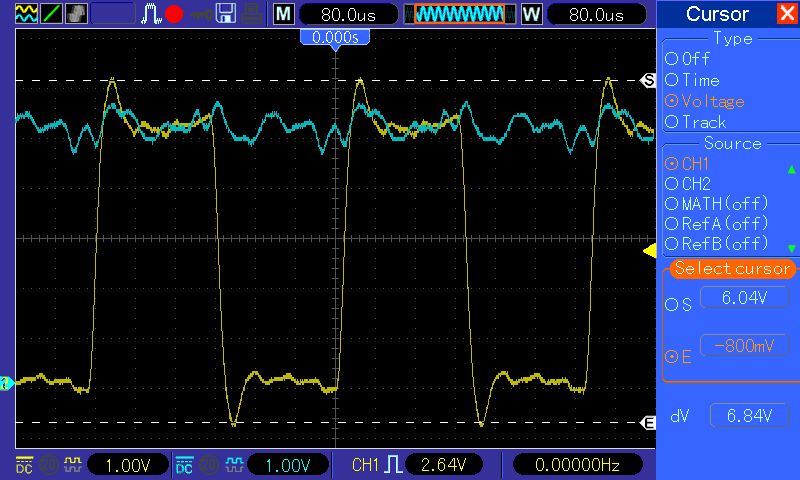
Task: Click the green down arrow in Source list
Action: click(x=791, y=248)
